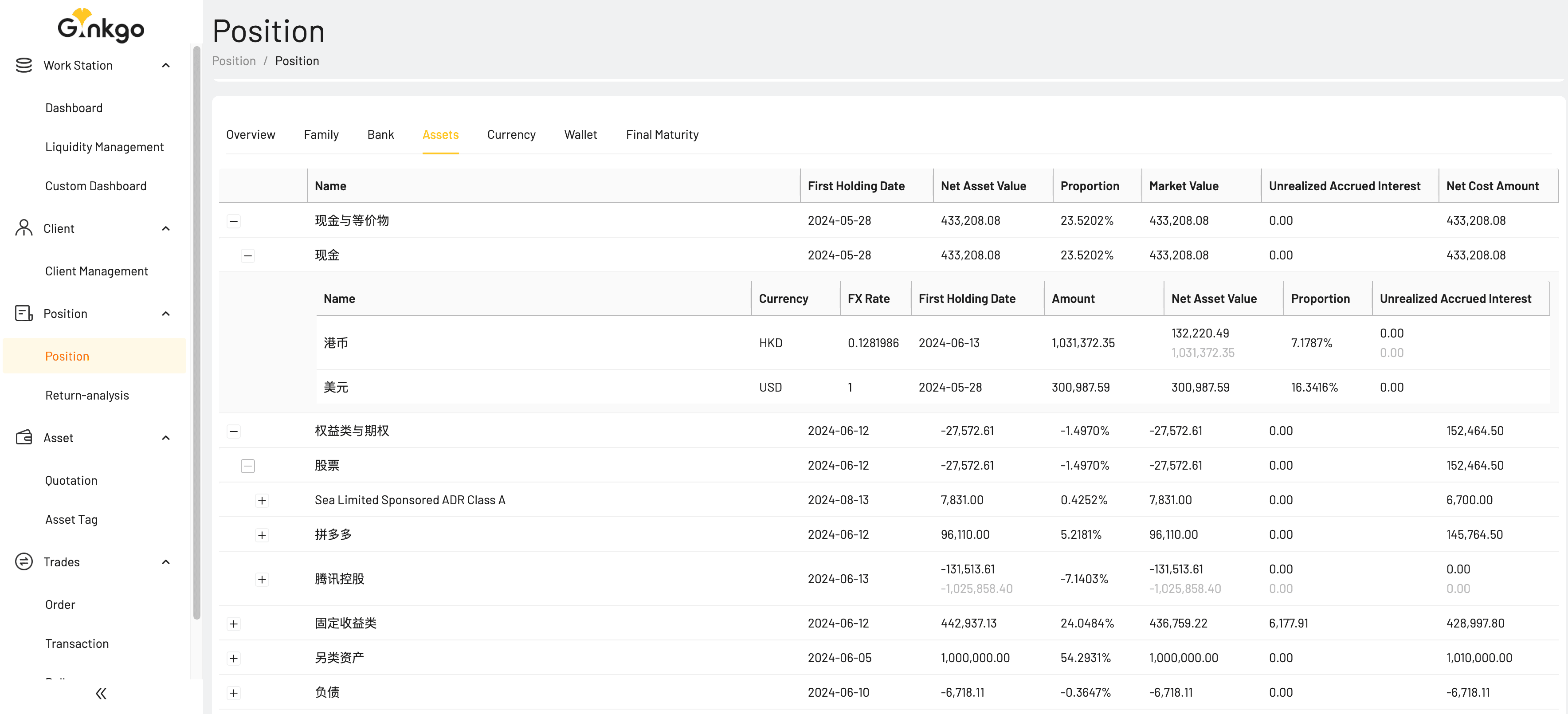Open Transaction page

[x=77, y=643]
